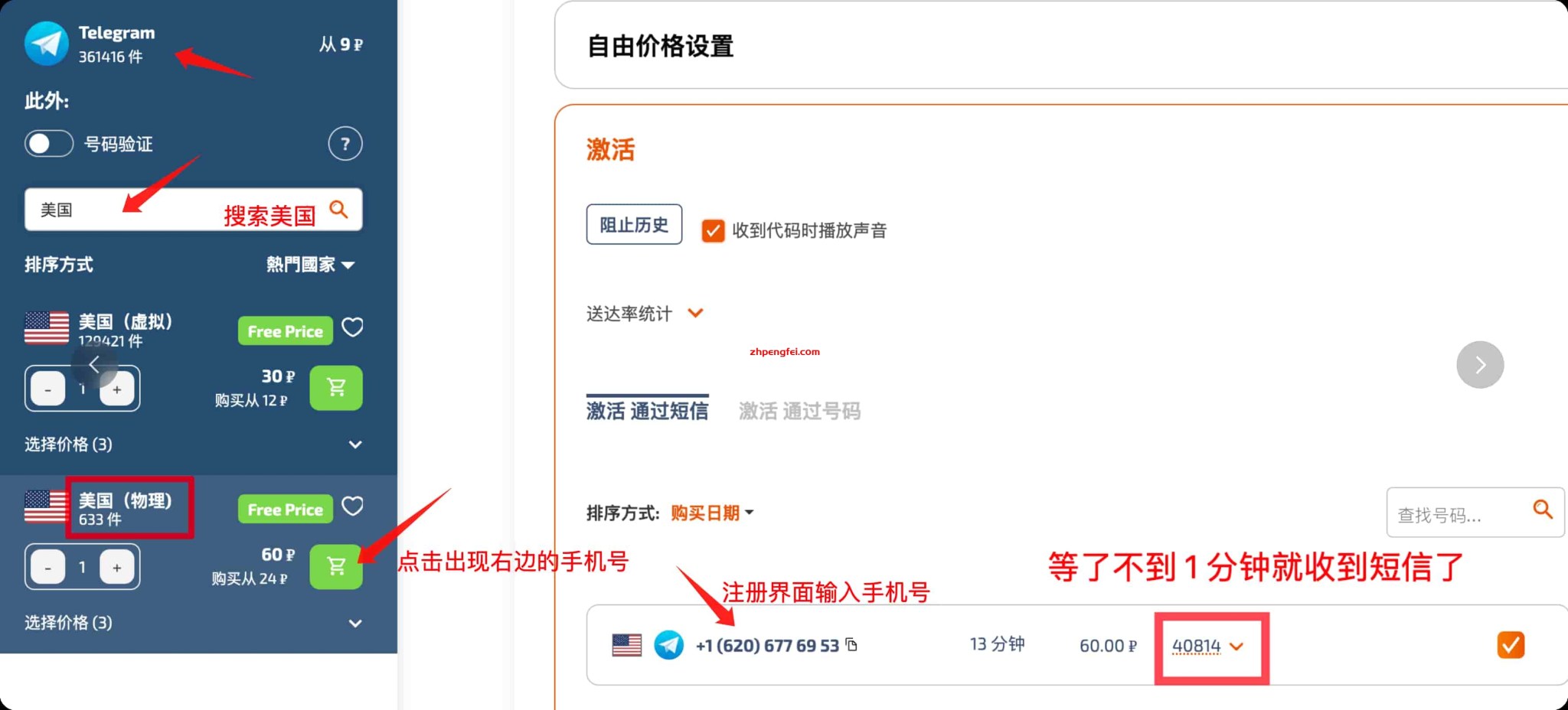The width and height of the screenshot is (1568, 710).
Task: Click the Telegram icon in activation row
Action: tap(669, 645)
